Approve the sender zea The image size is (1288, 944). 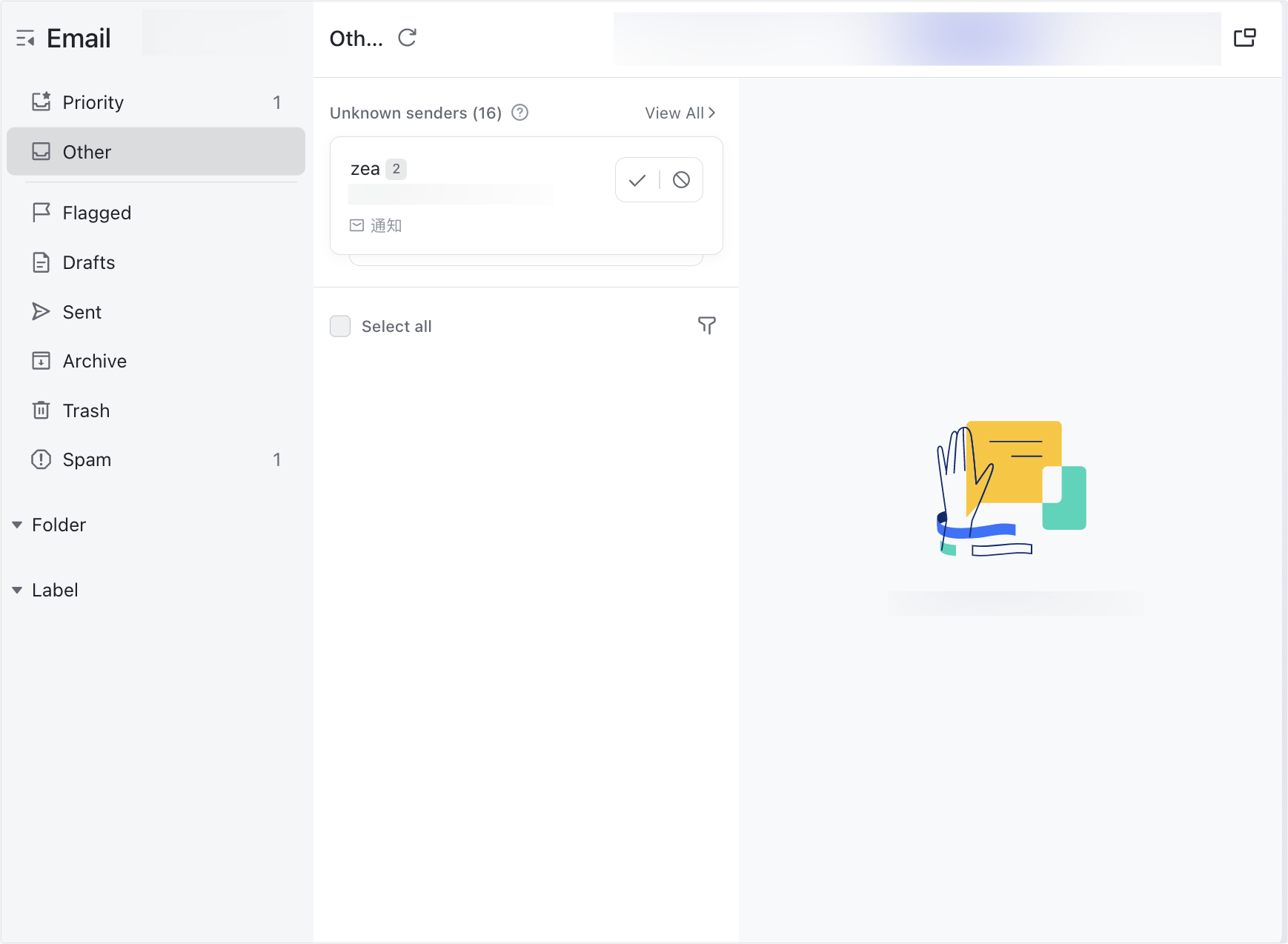[x=636, y=179]
